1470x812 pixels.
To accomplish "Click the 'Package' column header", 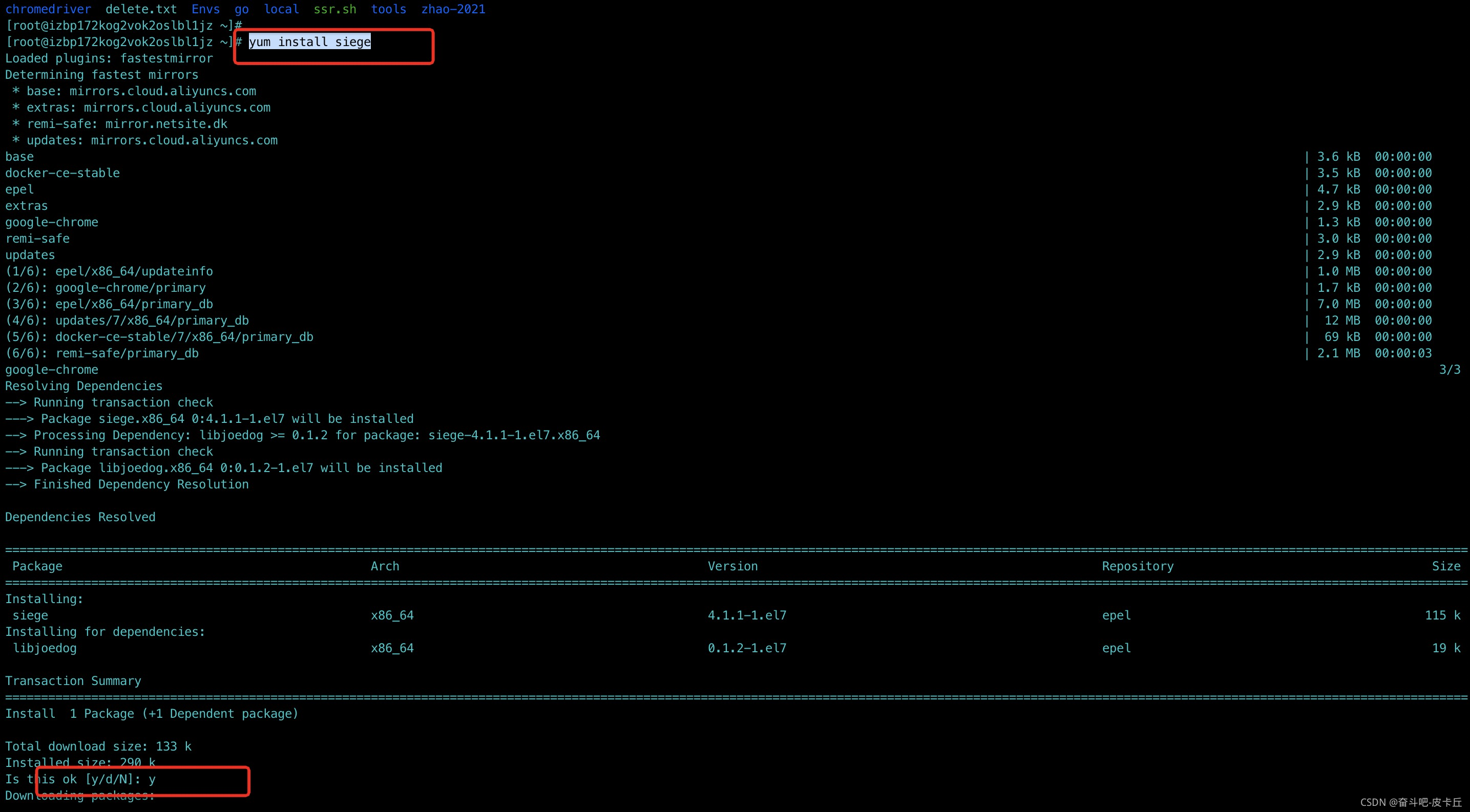I will 37,566.
